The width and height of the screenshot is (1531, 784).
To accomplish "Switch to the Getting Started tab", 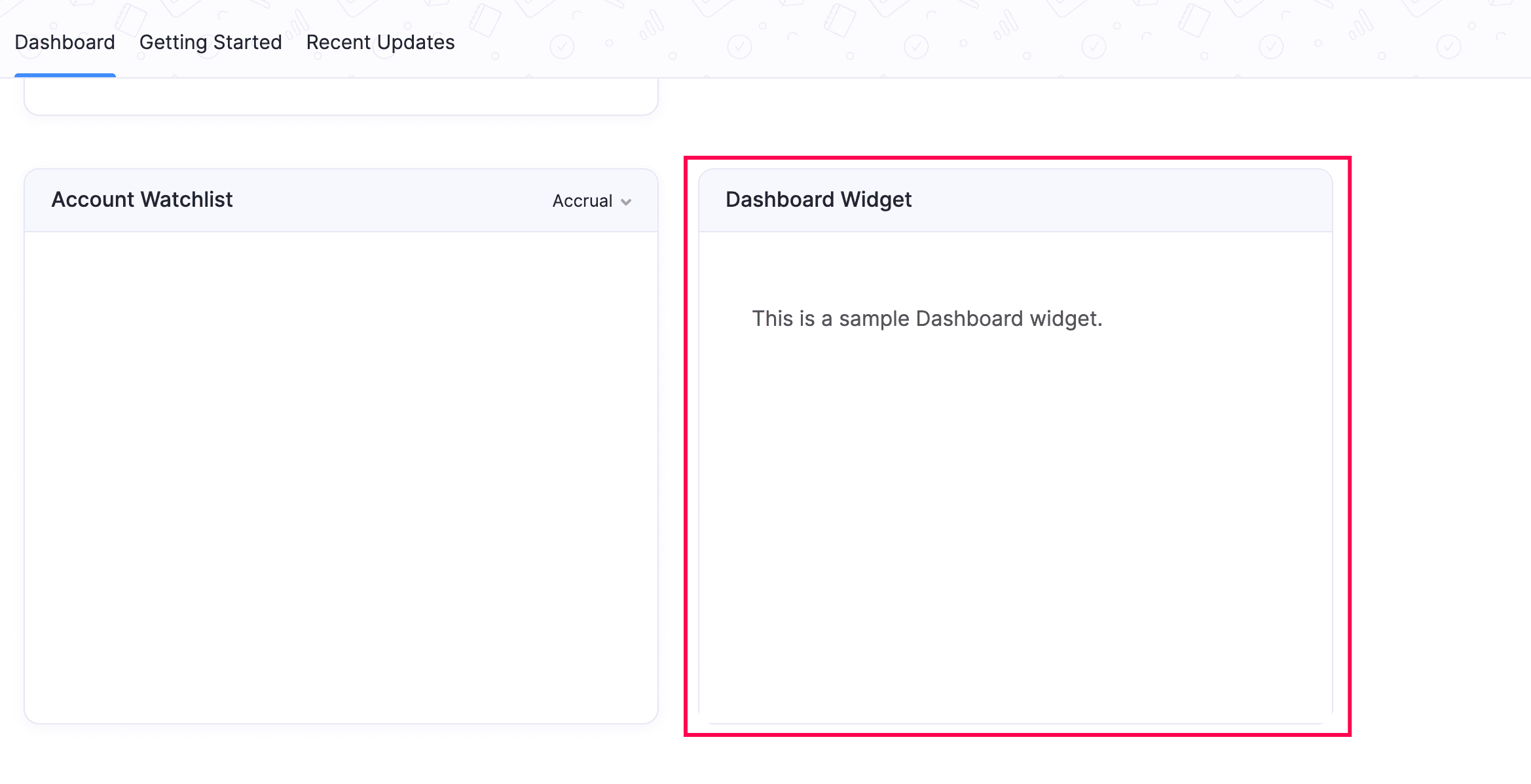I will (210, 42).
